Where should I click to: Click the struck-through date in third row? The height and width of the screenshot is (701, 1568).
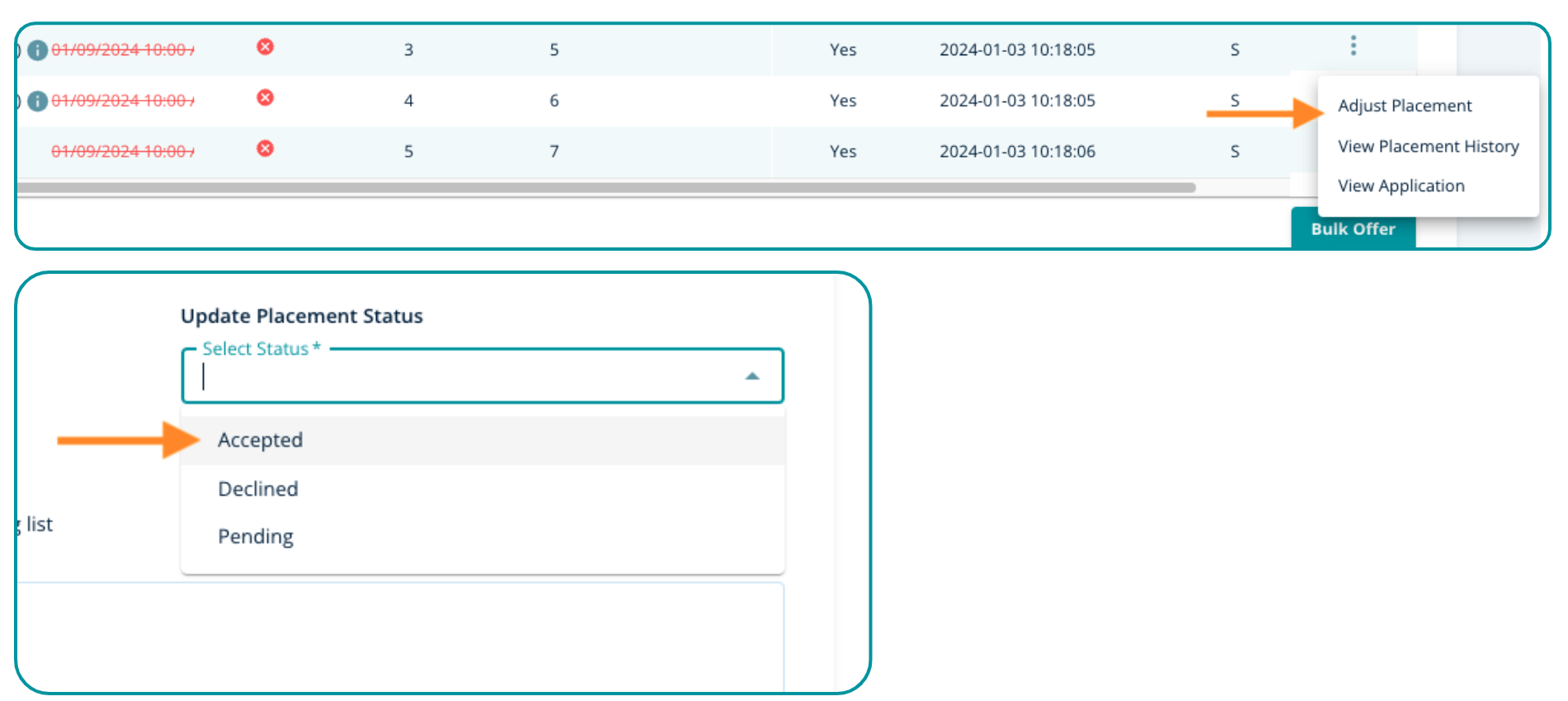click(123, 152)
